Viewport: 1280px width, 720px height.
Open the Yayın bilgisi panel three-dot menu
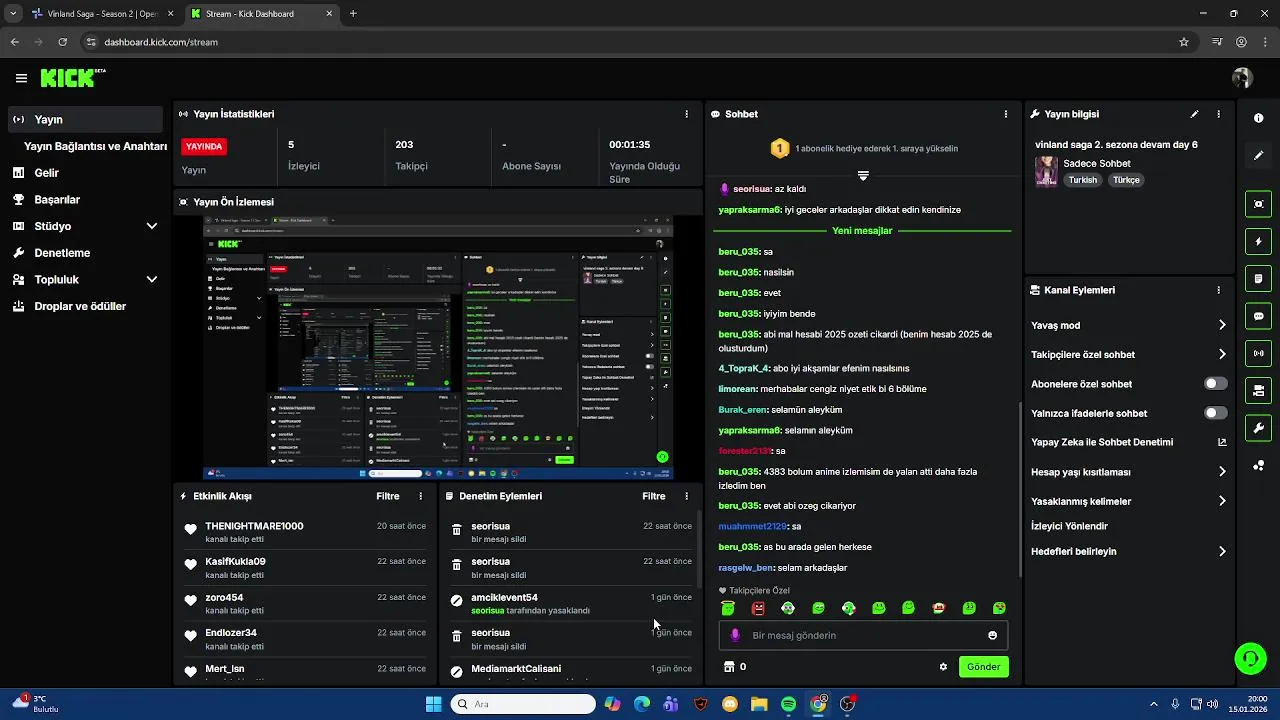1218,114
